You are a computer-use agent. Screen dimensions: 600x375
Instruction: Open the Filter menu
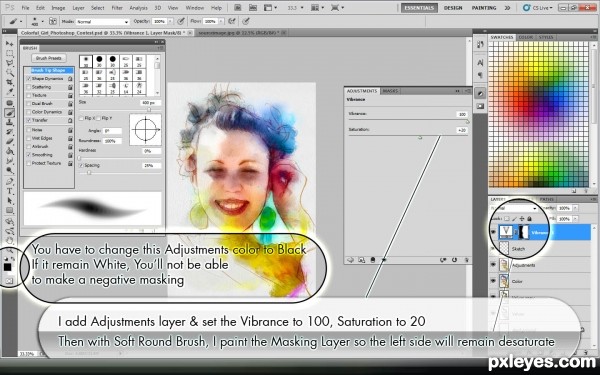117,8
